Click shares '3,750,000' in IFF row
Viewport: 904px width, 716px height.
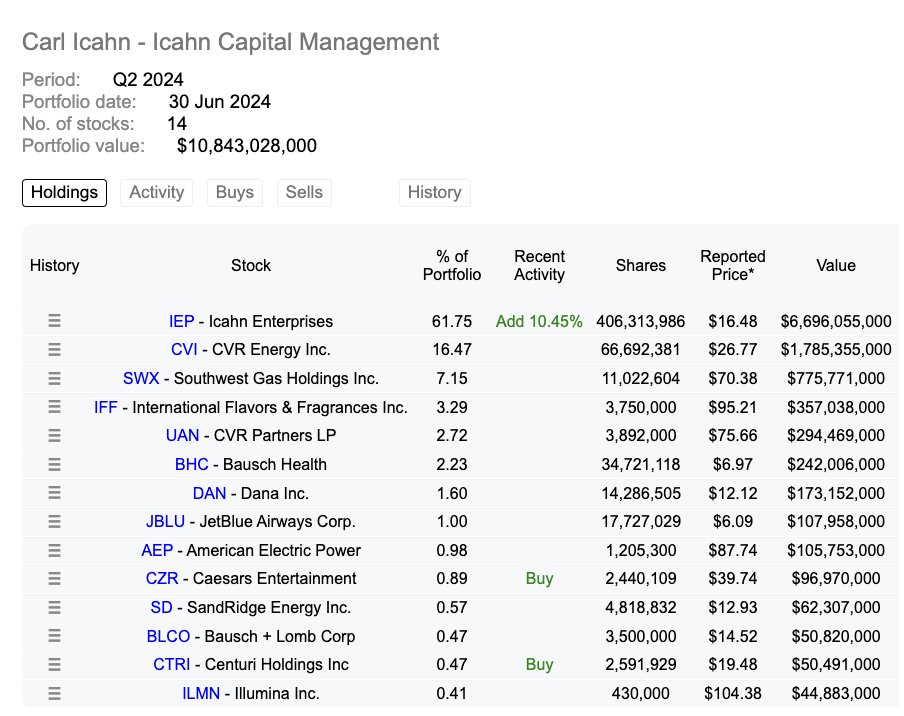pos(641,407)
